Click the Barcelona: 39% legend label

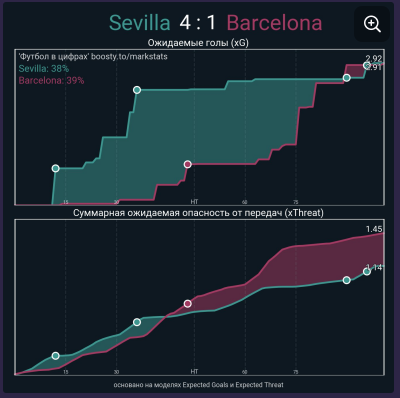click(x=51, y=80)
